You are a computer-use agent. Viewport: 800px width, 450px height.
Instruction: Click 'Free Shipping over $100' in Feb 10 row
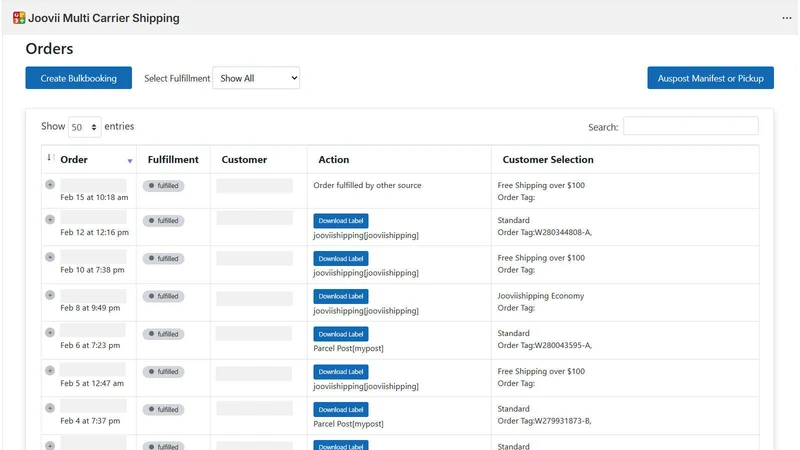[541, 258]
